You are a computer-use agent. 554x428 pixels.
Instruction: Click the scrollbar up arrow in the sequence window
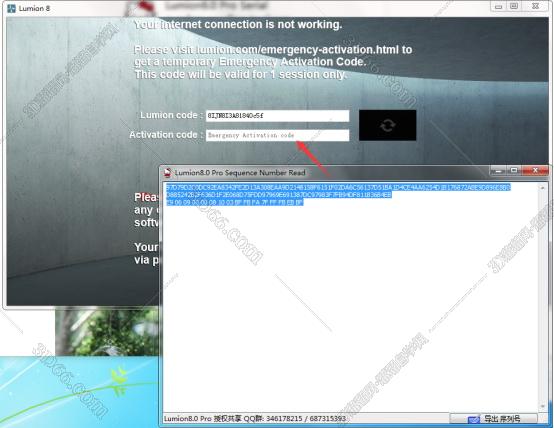pos(542,188)
